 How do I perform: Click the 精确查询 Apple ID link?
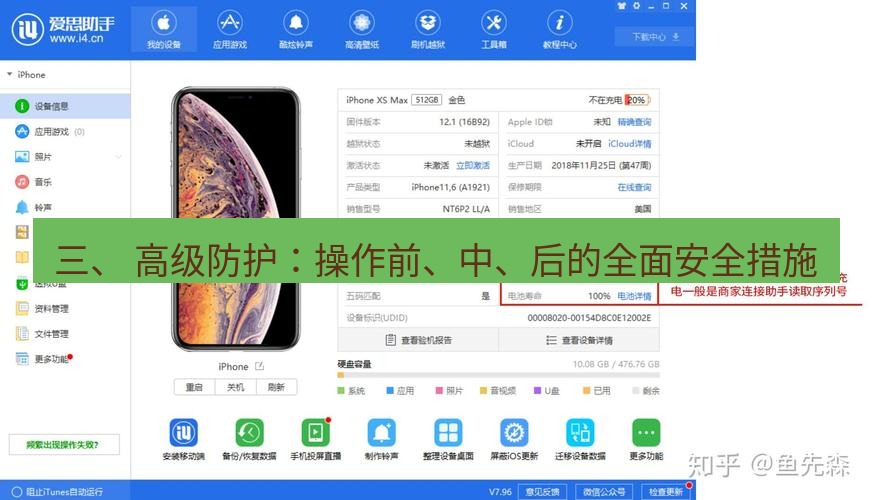634,122
